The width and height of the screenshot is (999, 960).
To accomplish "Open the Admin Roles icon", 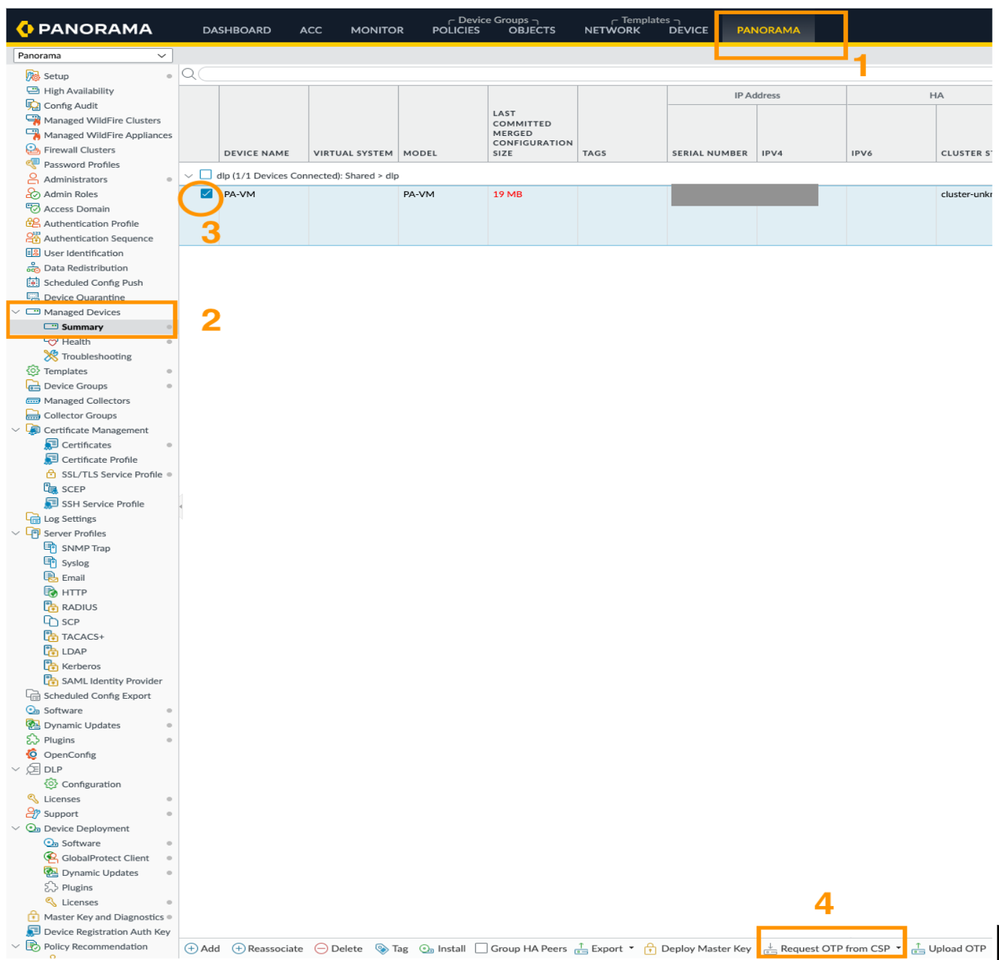I will coord(32,194).
